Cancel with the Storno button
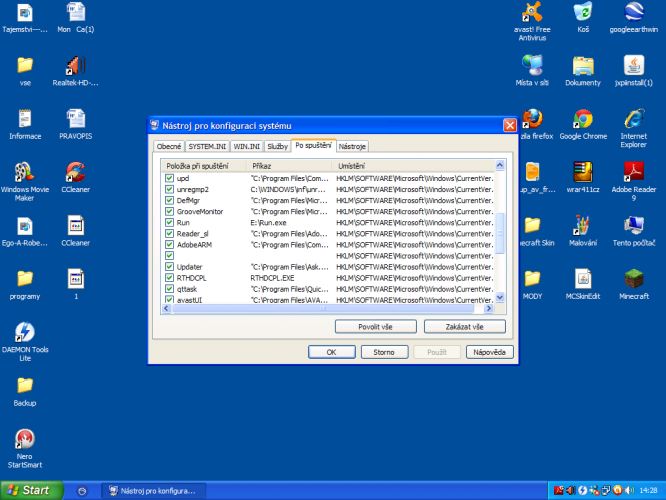Viewport: 666px width, 500px height. click(x=384, y=352)
